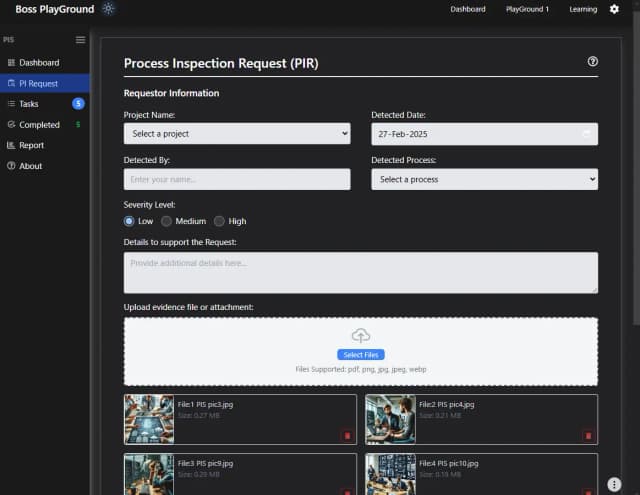
Task: Go to Completed in the sidebar
Action: pos(39,125)
